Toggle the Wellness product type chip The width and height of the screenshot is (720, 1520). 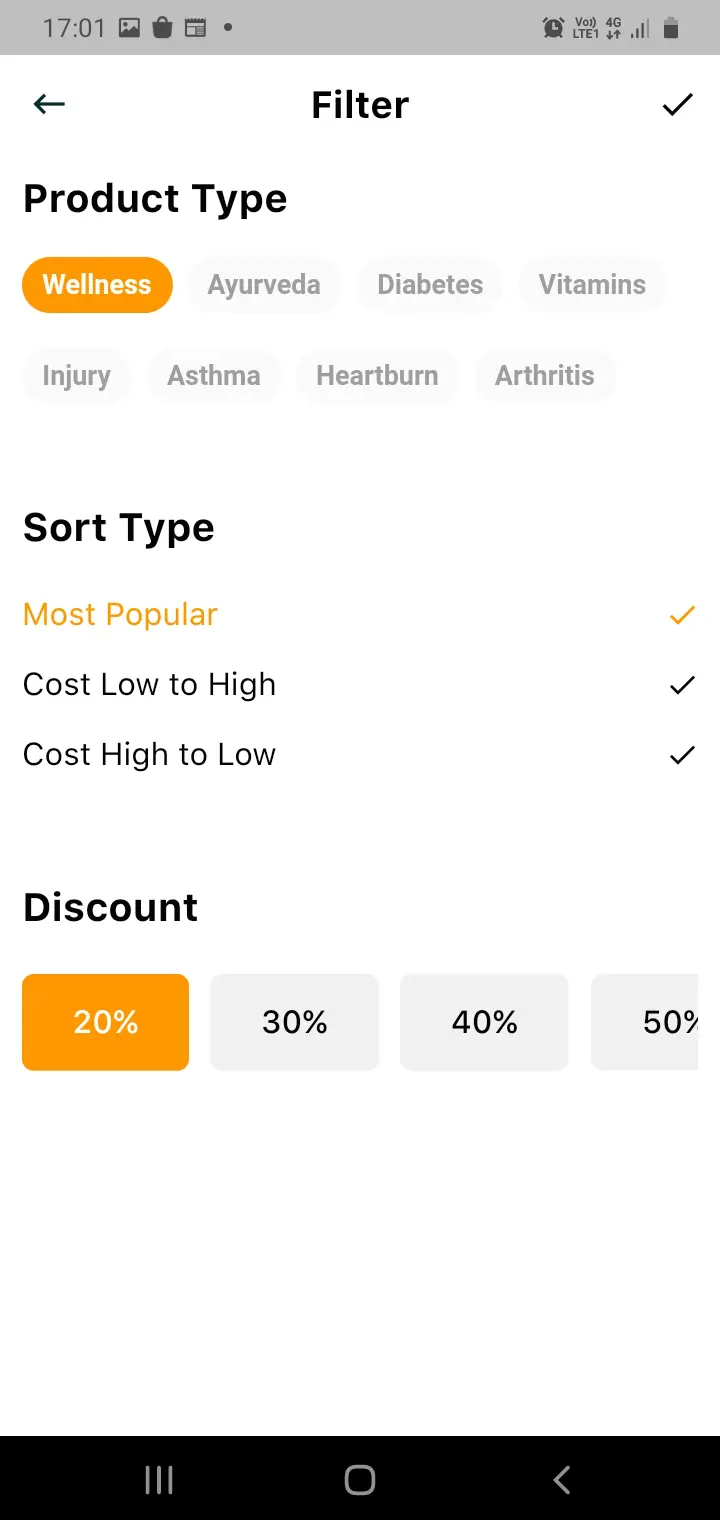coord(97,285)
